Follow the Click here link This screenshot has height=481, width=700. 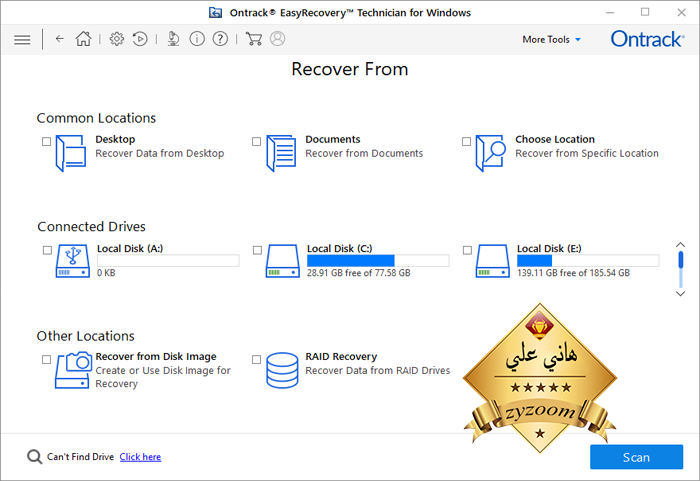coord(140,457)
